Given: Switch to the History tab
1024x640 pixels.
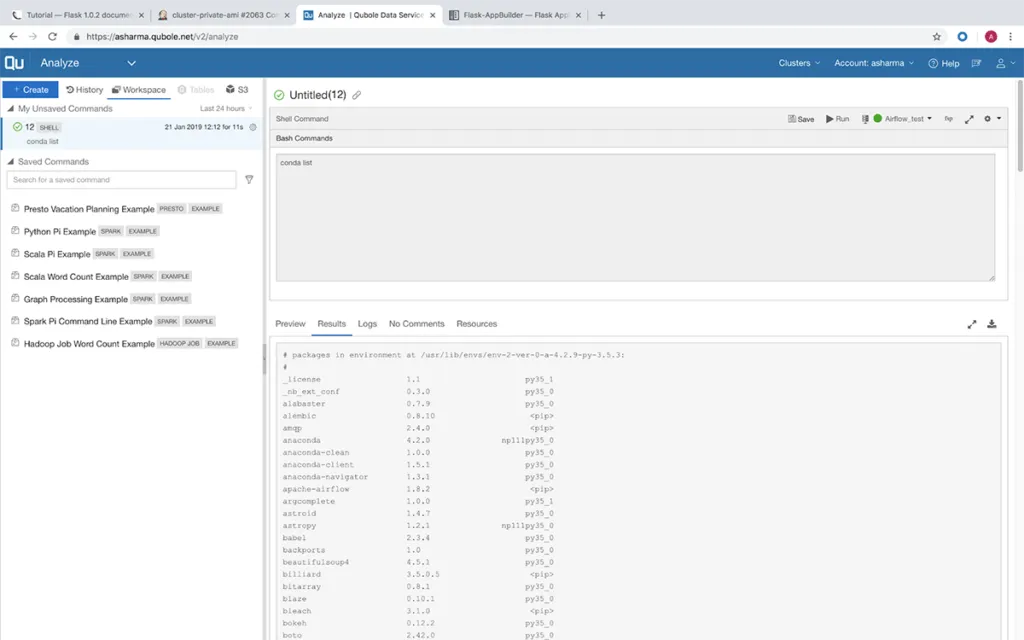Looking at the screenshot, I should coord(84,89).
